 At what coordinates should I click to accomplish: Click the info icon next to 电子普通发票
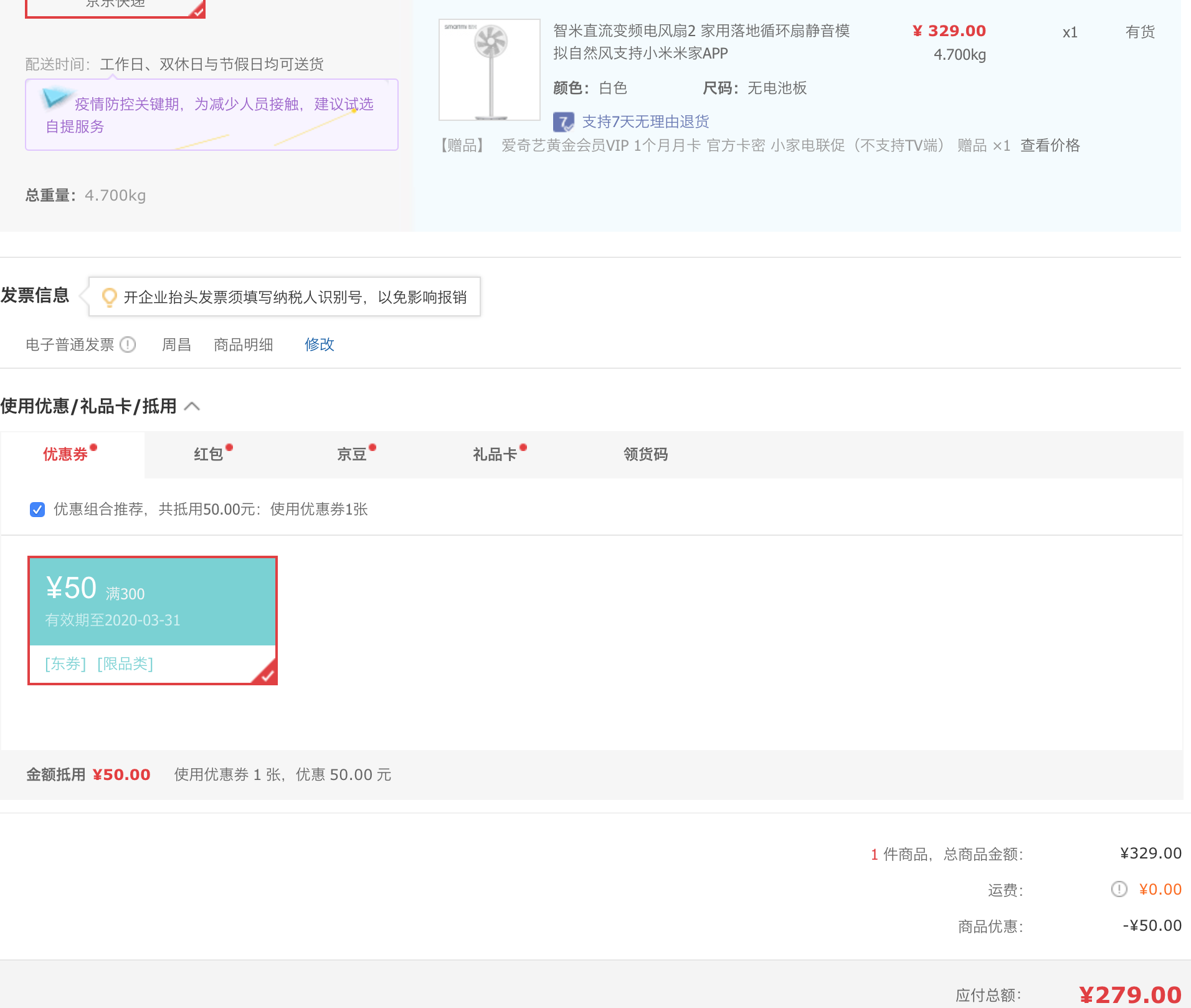coord(128,345)
